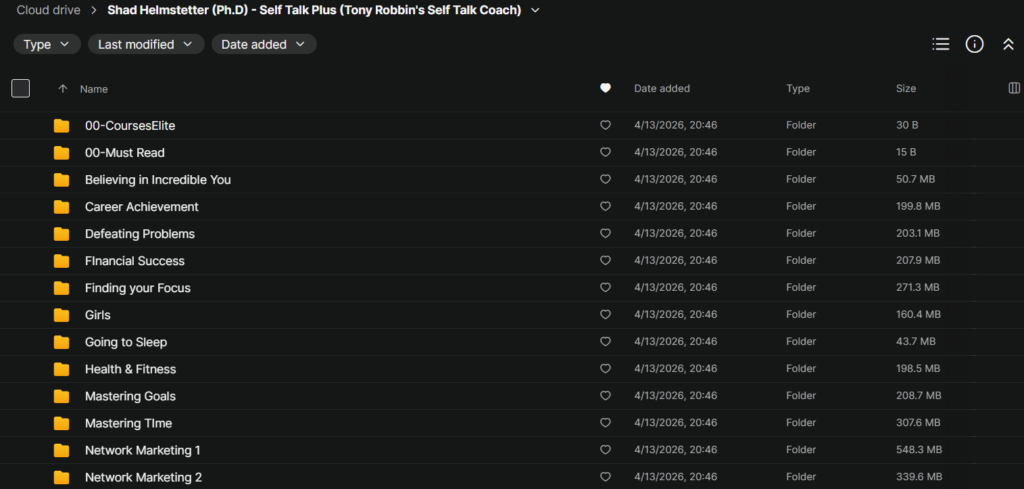Open the Type filter dropdown
The height and width of the screenshot is (489, 1024).
(47, 44)
